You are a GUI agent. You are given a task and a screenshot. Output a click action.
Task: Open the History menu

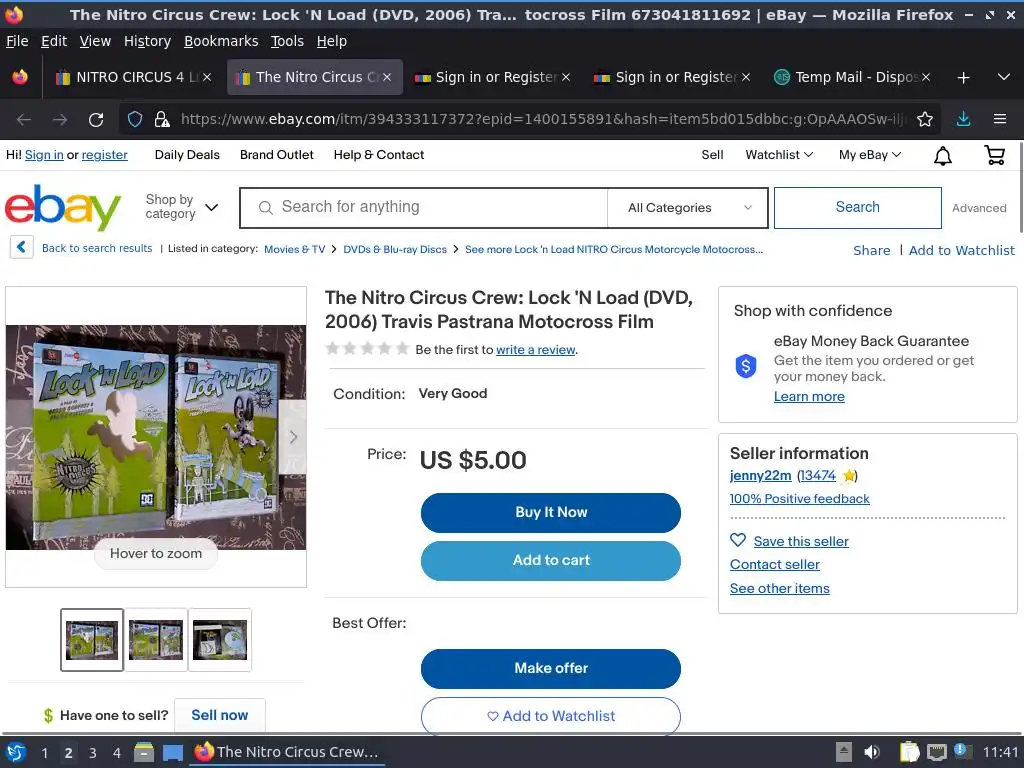(x=147, y=41)
